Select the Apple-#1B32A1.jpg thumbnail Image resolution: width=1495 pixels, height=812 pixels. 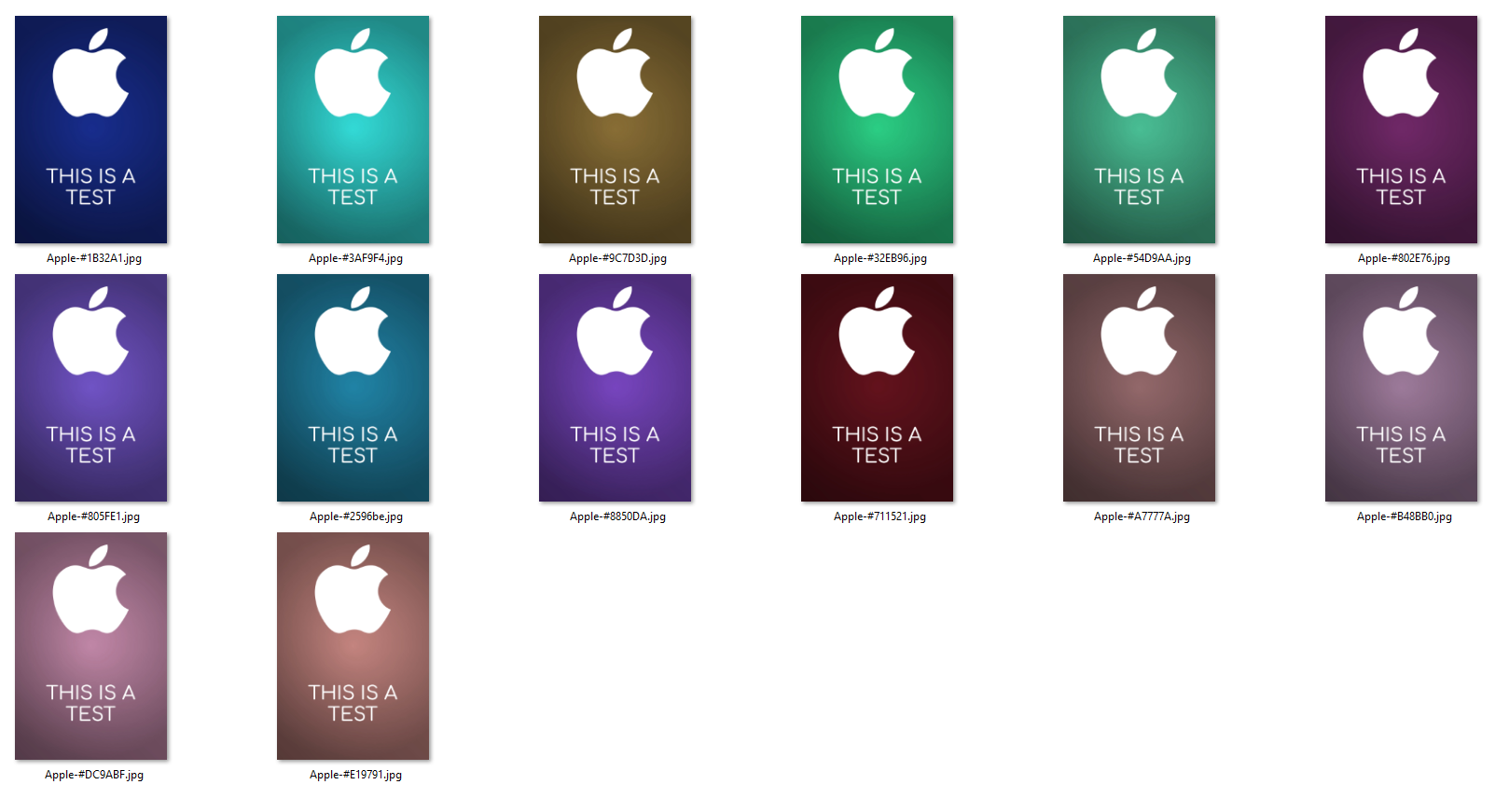[90, 130]
